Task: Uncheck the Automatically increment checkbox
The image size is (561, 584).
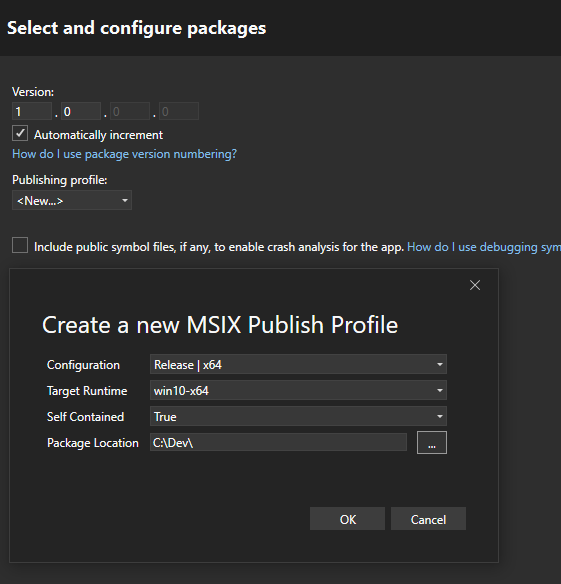Action: 20,133
